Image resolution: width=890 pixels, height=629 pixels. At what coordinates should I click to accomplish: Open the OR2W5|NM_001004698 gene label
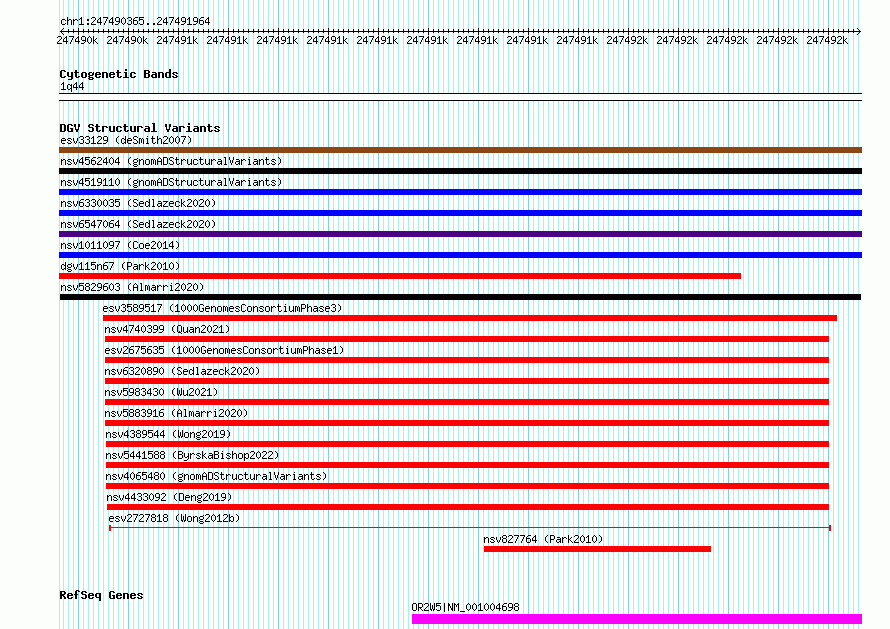(x=465, y=607)
